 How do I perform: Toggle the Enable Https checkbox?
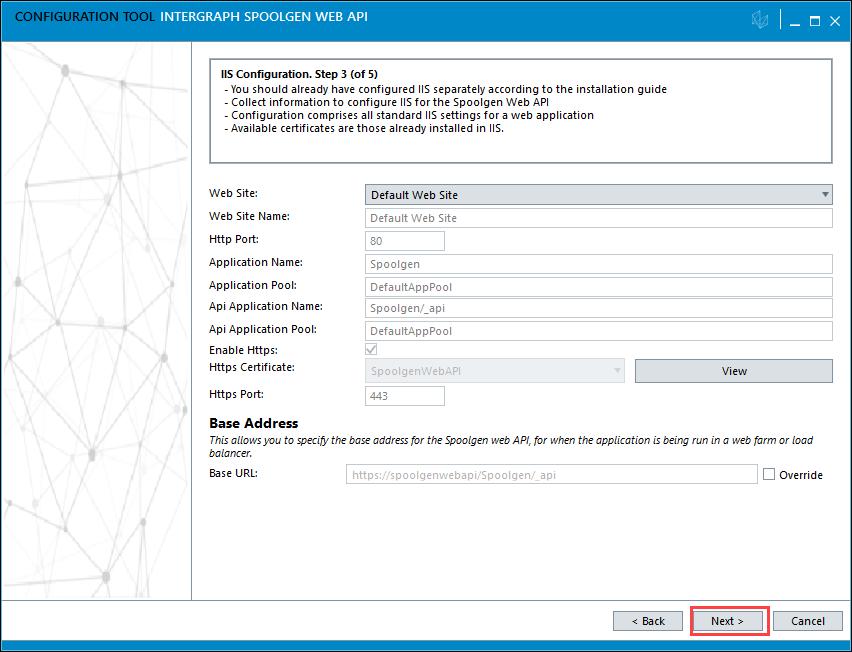[x=371, y=349]
